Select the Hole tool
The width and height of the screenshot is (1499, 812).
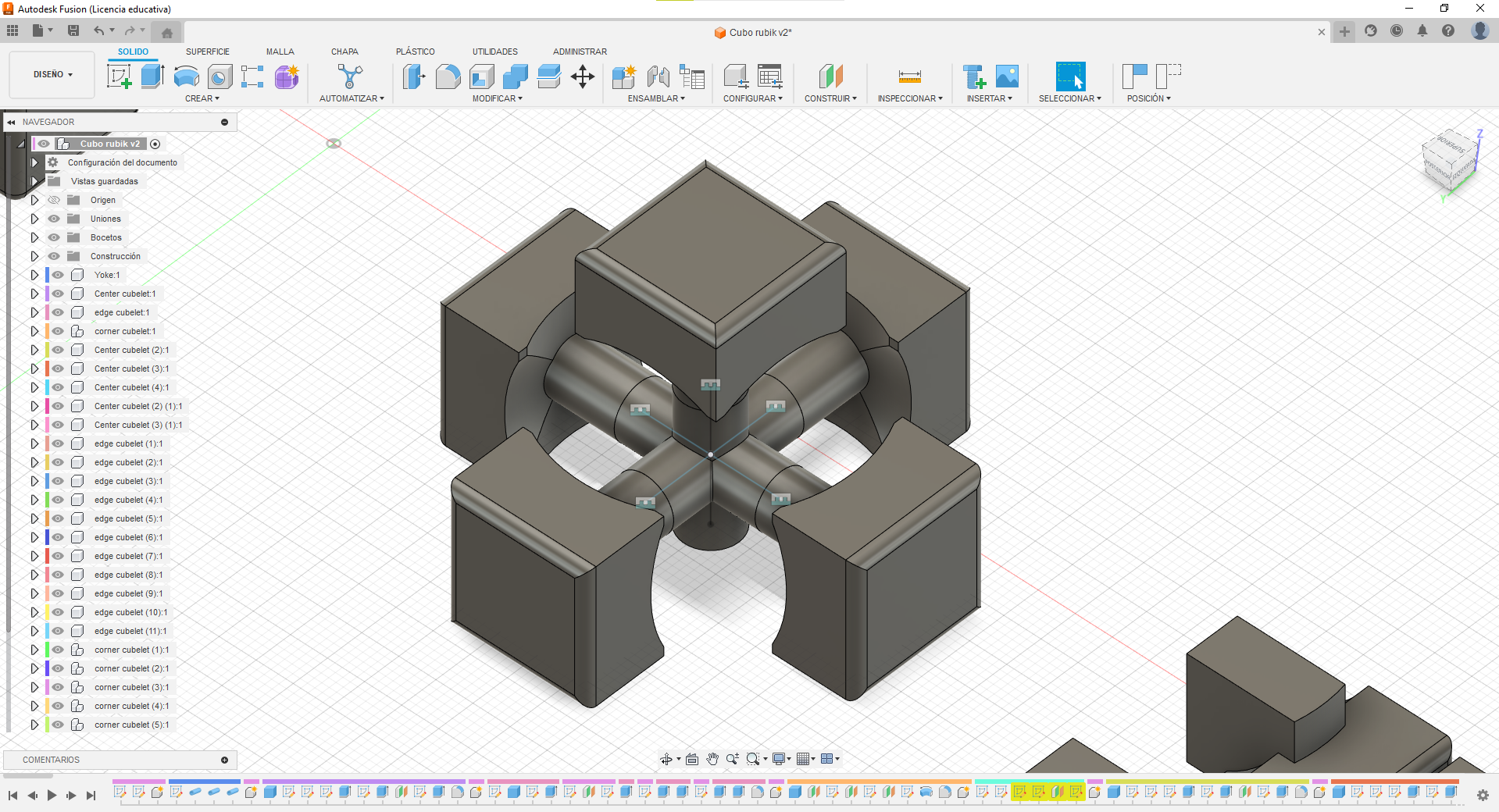(x=219, y=77)
